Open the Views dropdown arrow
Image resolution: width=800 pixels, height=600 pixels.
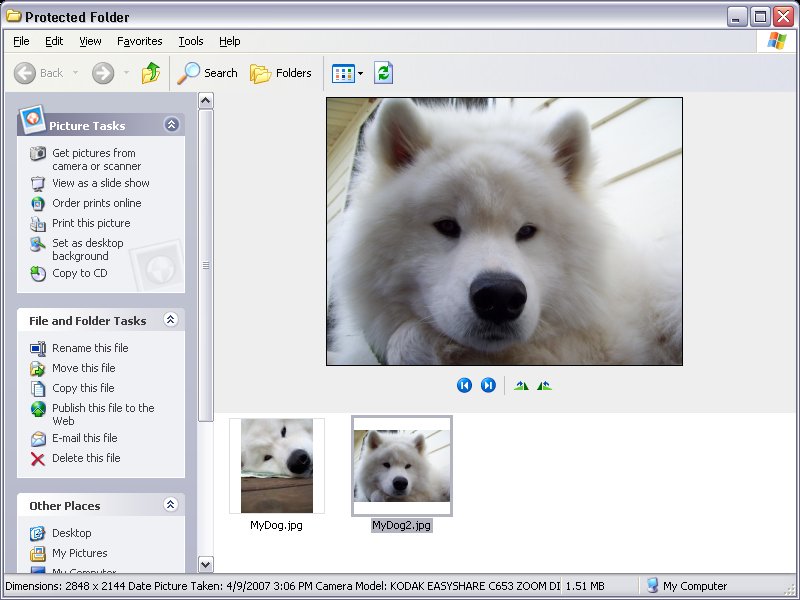361,73
